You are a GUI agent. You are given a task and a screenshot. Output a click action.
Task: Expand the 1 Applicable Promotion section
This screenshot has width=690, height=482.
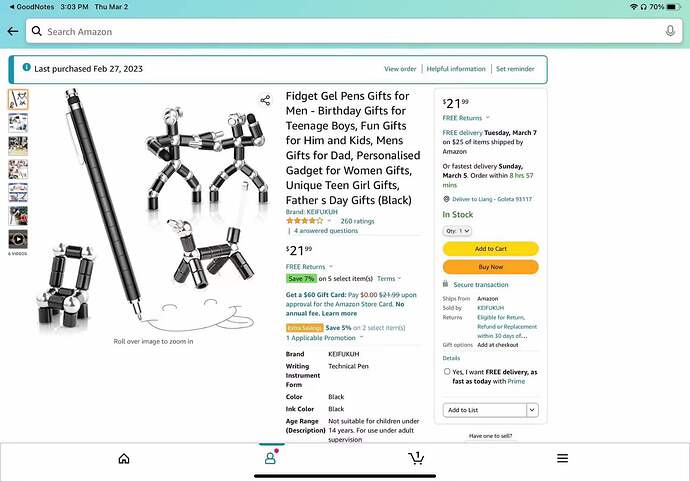pyautogui.click(x=325, y=338)
